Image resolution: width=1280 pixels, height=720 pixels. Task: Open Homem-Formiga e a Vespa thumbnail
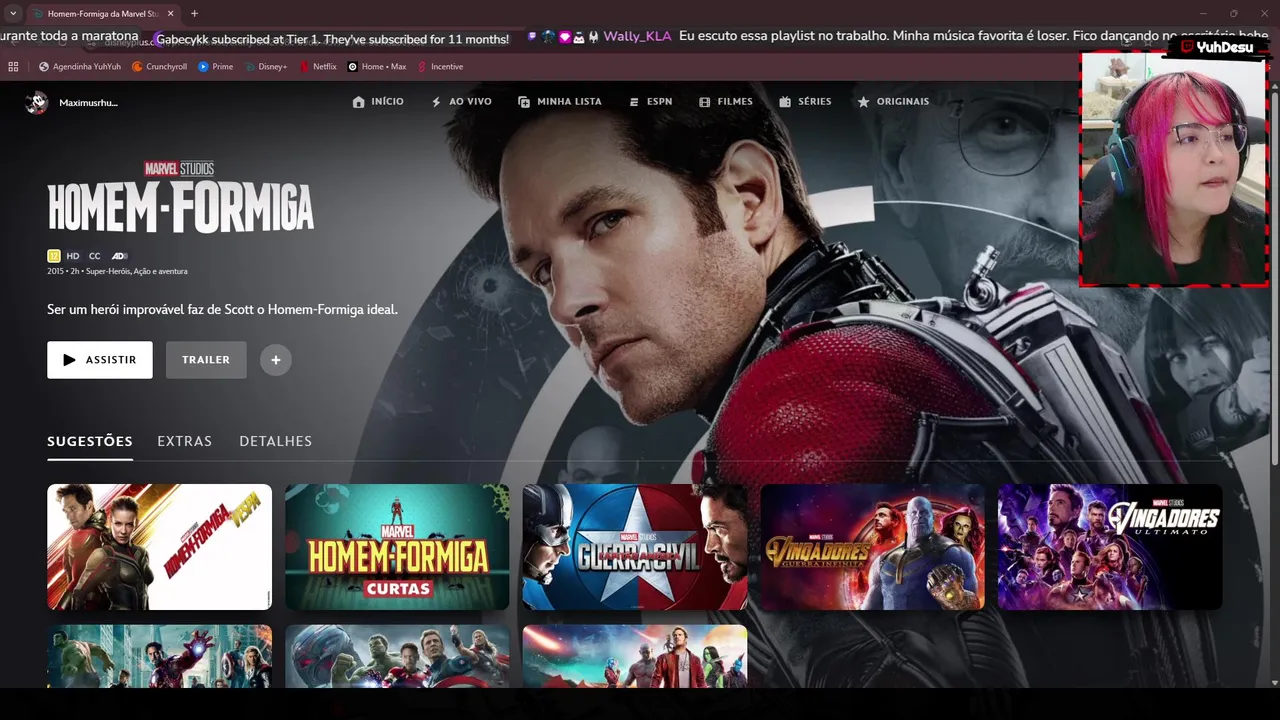[x=160, y=547]
